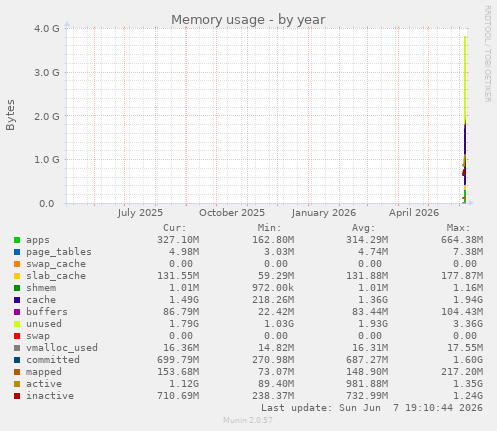Screen dimensions: 497x431
Task: Click the active avg value 981.88M
Action: [x=367, y=384]
